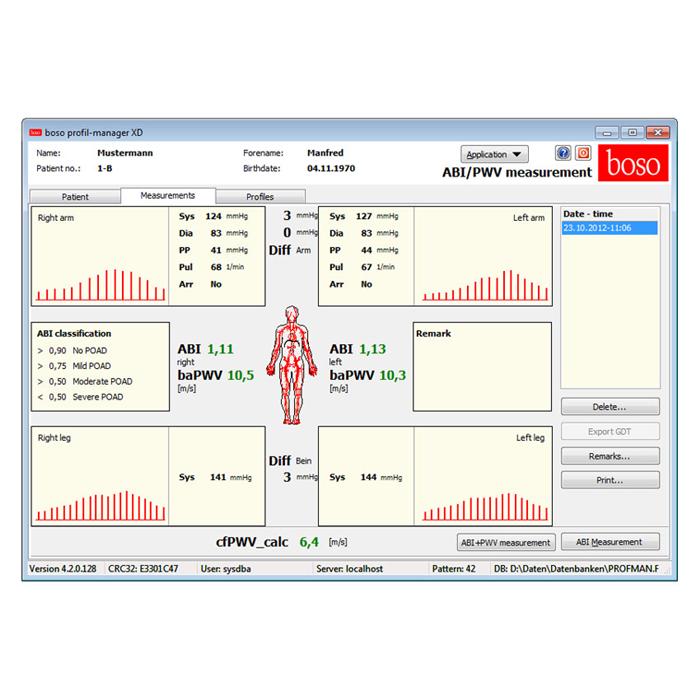The height and width of the screenshot is (700, 700).
Task: Switch to the Patient tab
Action: pyautogui.click(x=75, y=197)
